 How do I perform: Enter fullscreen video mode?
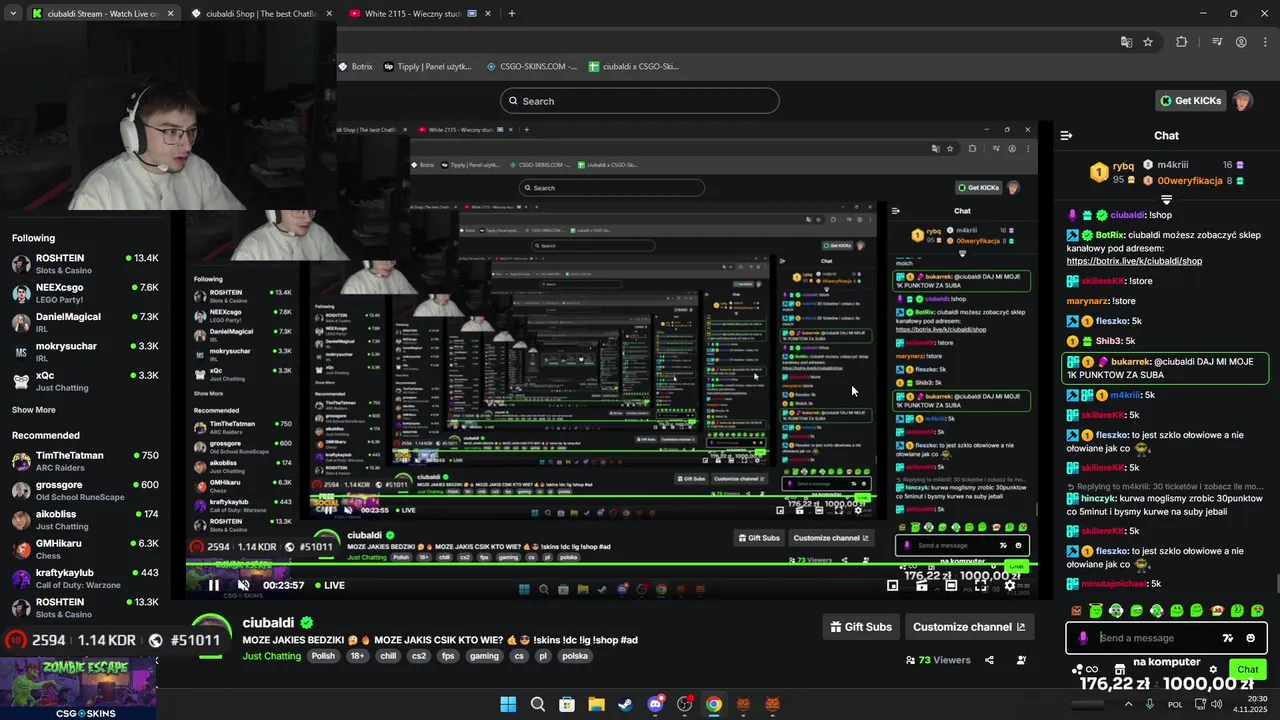(x=981, y=585)
